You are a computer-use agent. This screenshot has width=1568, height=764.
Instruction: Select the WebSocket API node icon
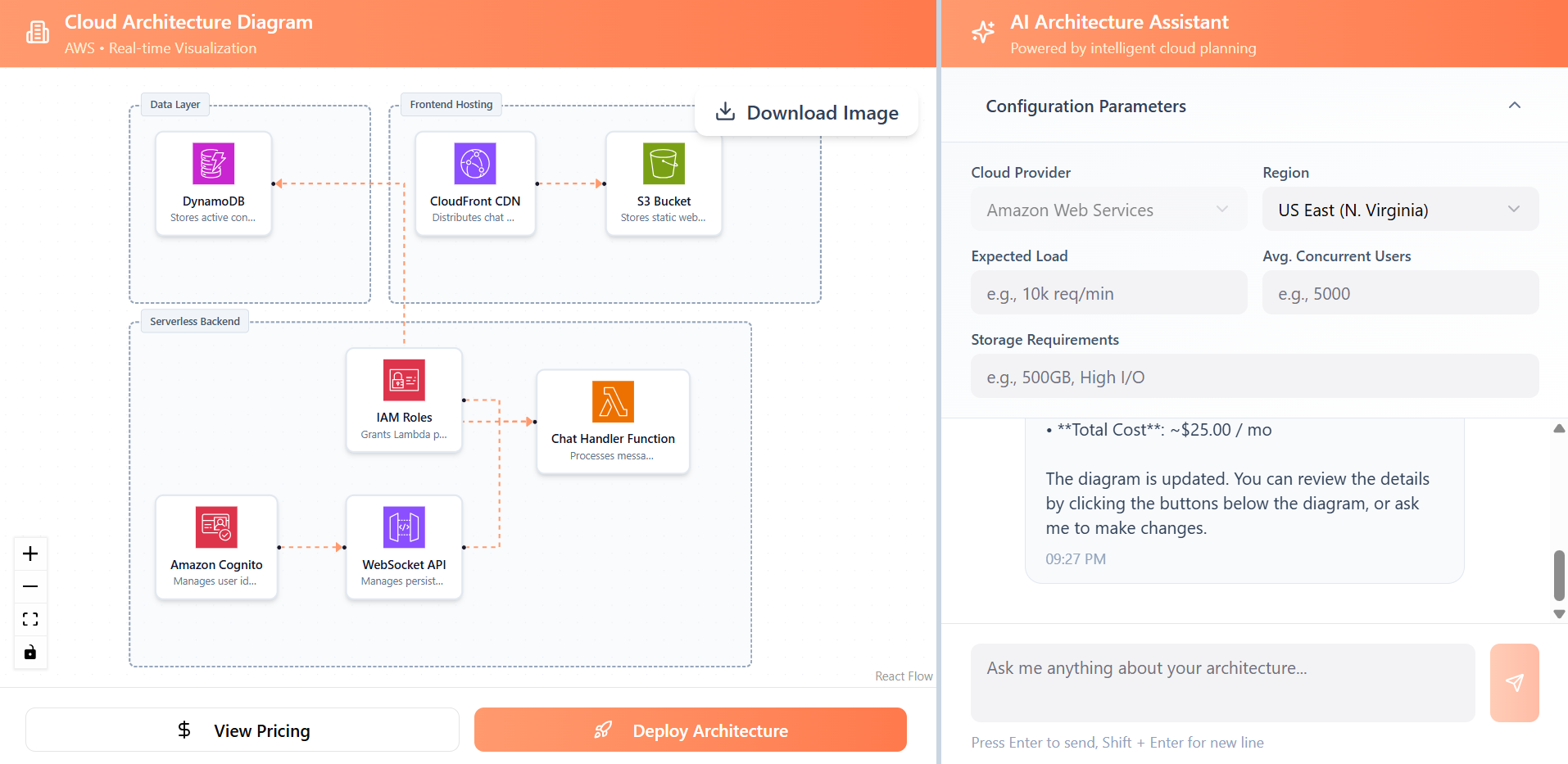[403, 527]
